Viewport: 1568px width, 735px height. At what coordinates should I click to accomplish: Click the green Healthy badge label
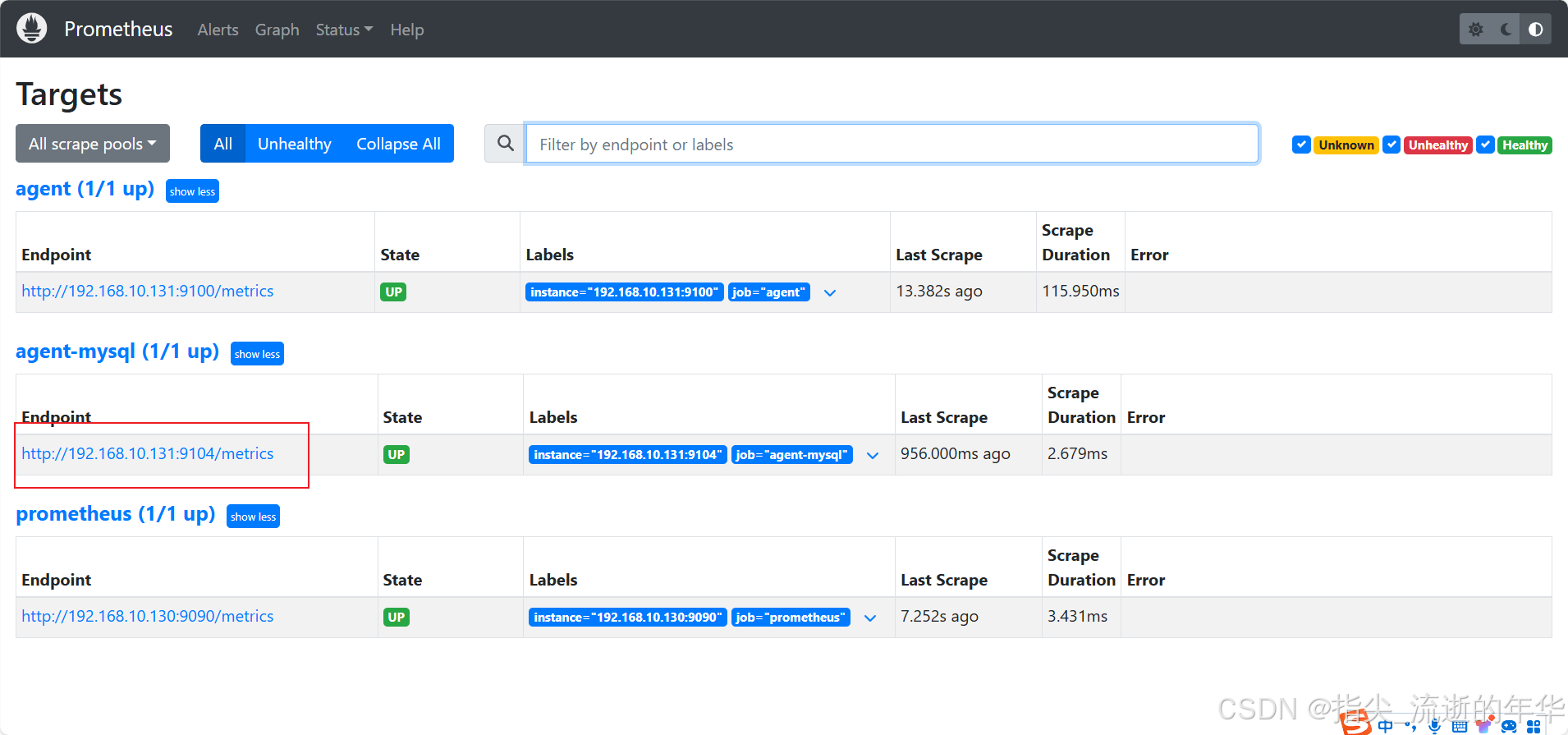1524,145
